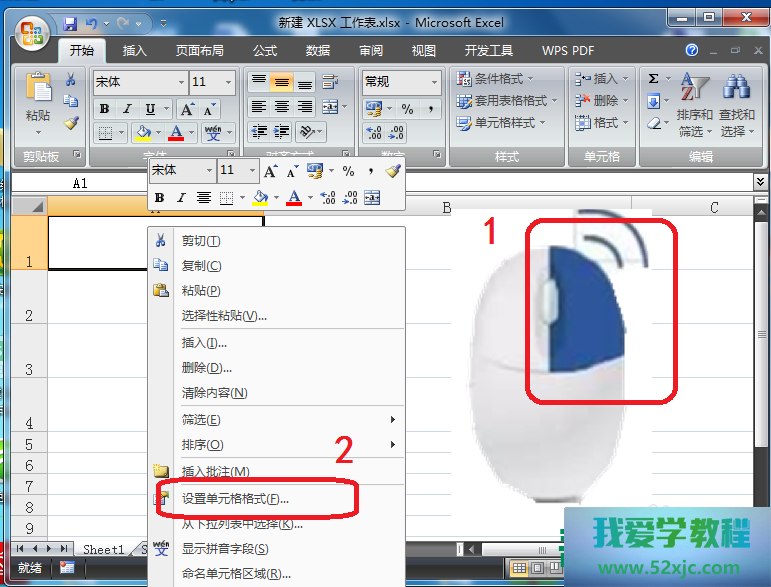Click the Save icon in quick access toolbar
Image resolution: width=771 pixels, height=587 pixels.
pos(70,23)
